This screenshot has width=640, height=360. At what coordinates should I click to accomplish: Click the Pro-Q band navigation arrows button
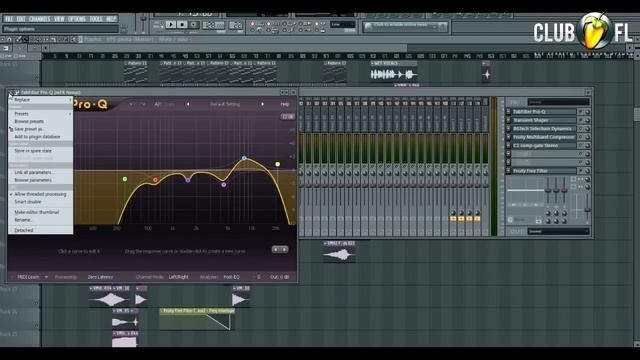click(280, 249)
